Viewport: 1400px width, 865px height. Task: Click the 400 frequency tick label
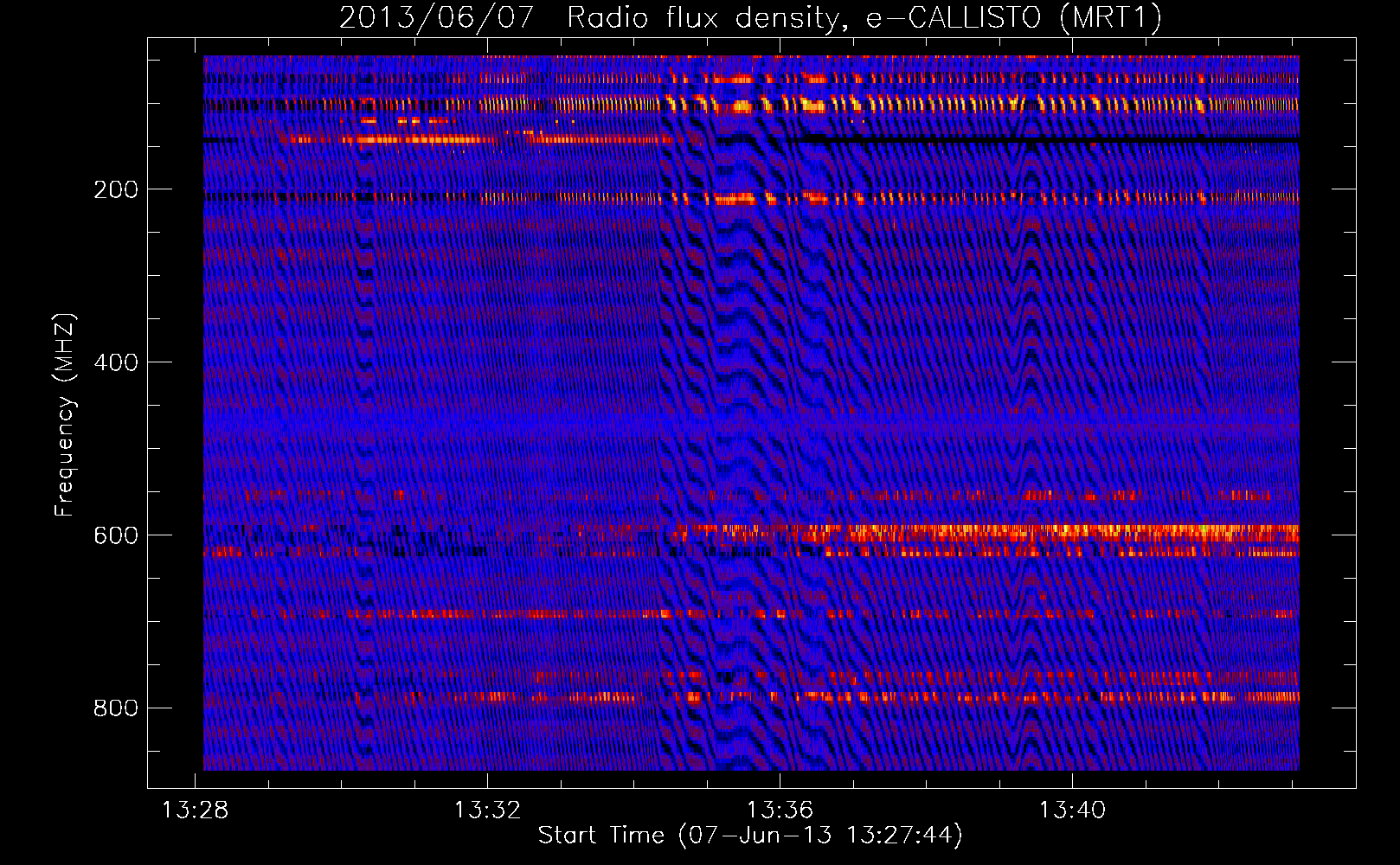tap(116, 362)
